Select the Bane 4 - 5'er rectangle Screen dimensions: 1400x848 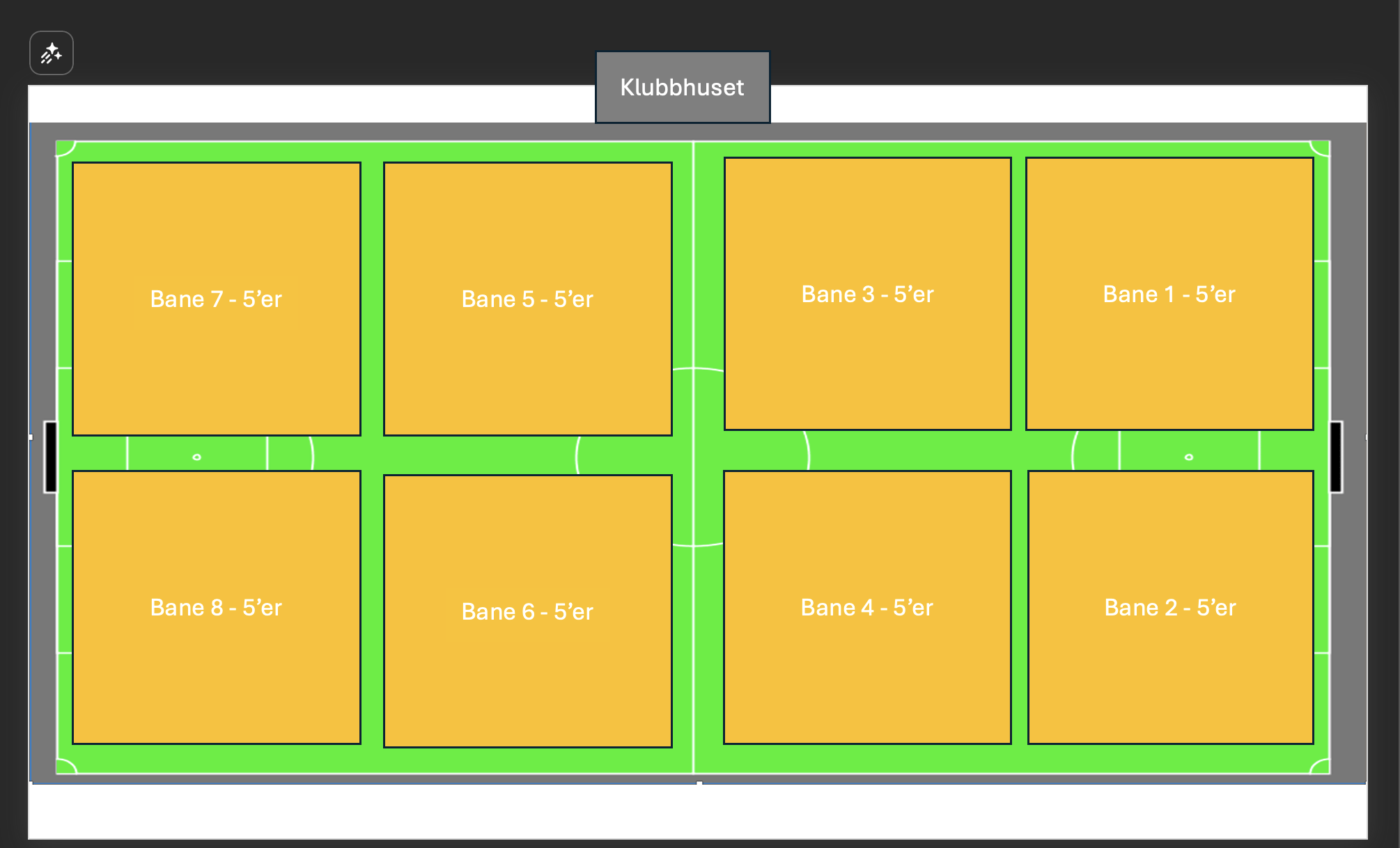pyautogui.click(x=866, y=607)
